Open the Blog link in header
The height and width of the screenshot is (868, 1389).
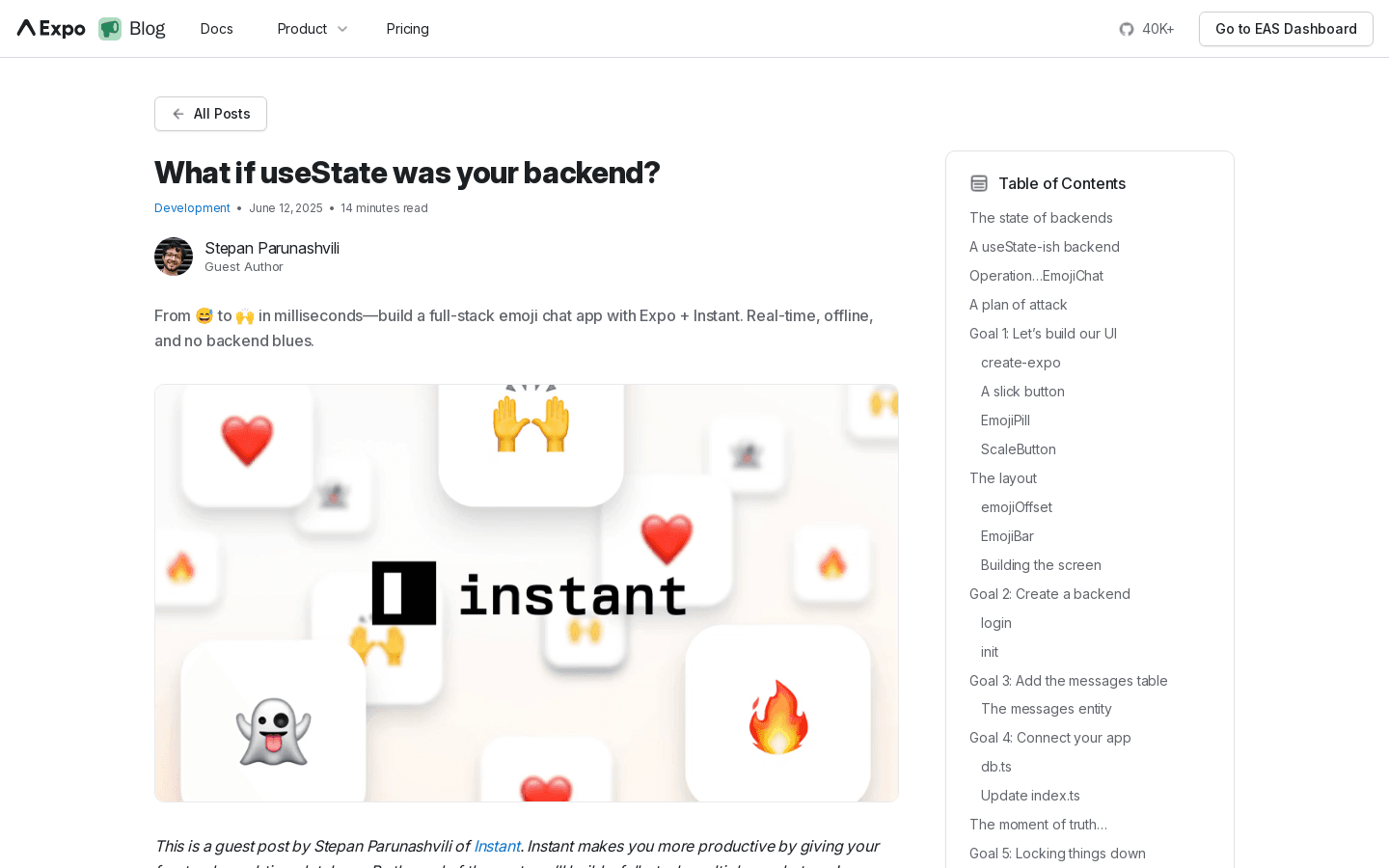pos(148,29)
